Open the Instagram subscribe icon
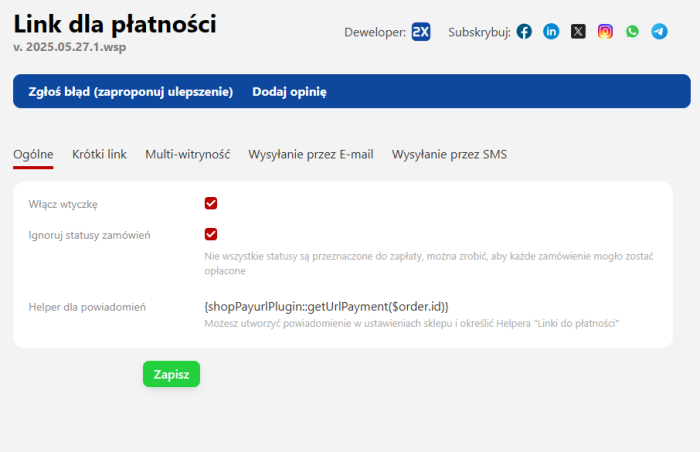This screenshot has width=700, height=452. tap(605, 32)
